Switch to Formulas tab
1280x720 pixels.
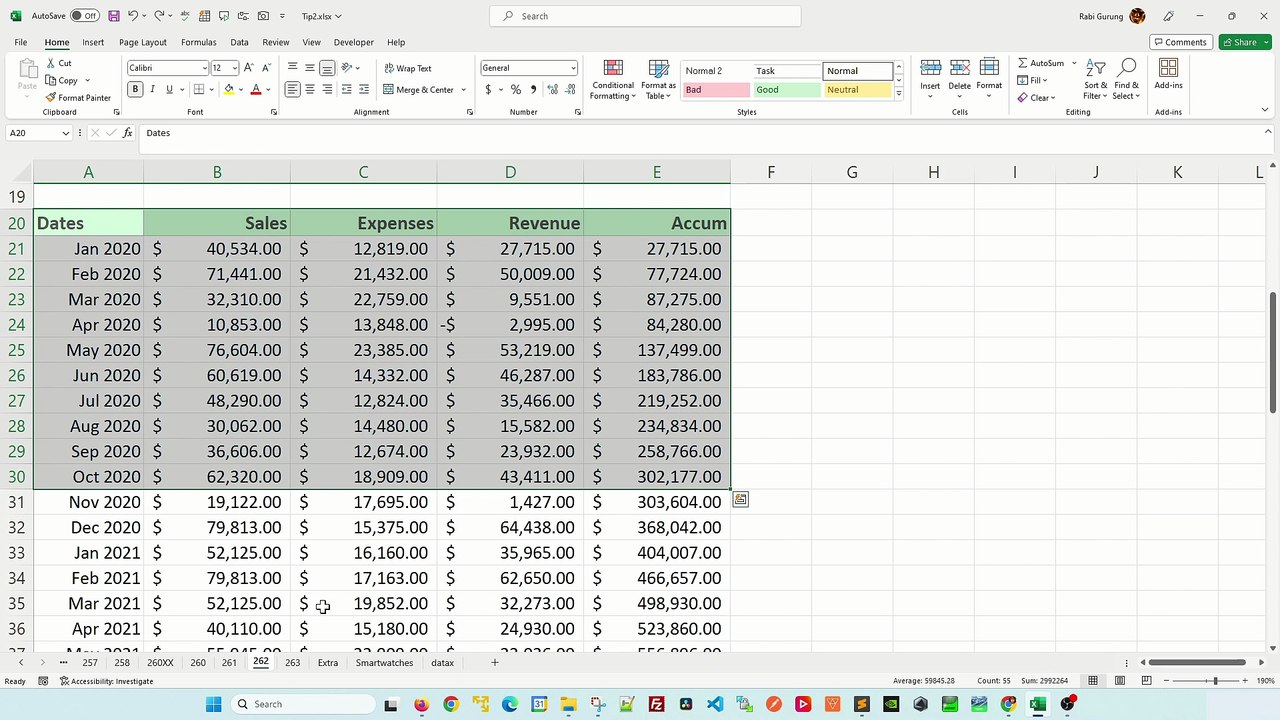(x=198, y=42)
